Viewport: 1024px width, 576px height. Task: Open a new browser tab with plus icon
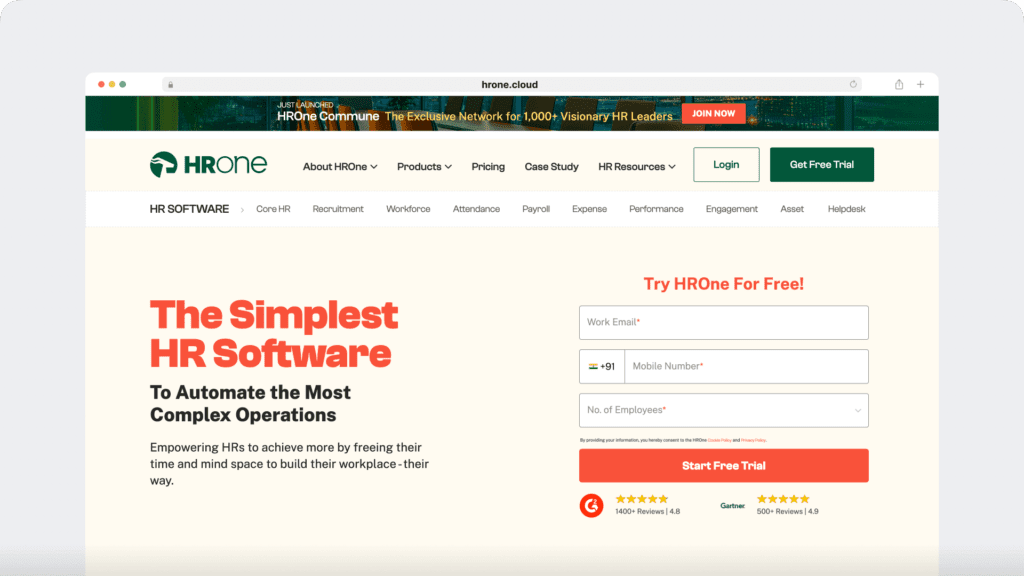pyautogui.click(x=920, y=84)
